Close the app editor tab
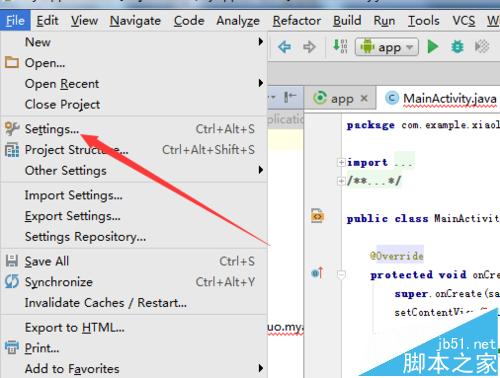Image resolution: width=500 pixels, height=378 pixels. [364, 98]
